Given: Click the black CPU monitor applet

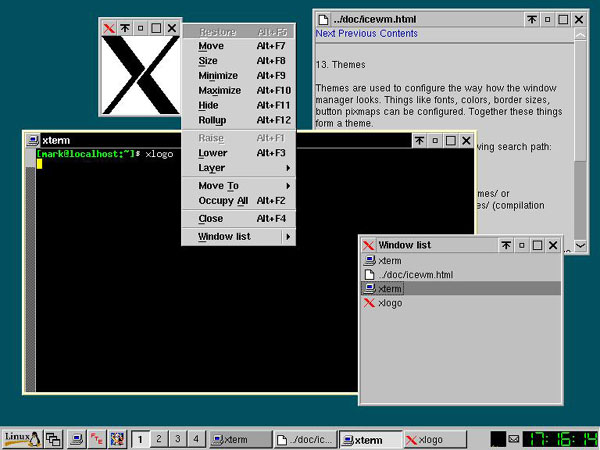Looking at the screenshot, I should (498, 439).
